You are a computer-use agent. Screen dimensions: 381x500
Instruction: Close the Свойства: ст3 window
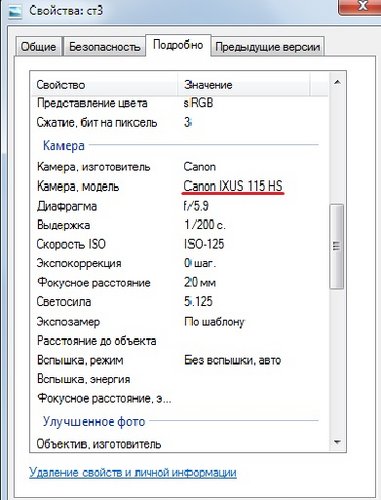tap(362, 7)
